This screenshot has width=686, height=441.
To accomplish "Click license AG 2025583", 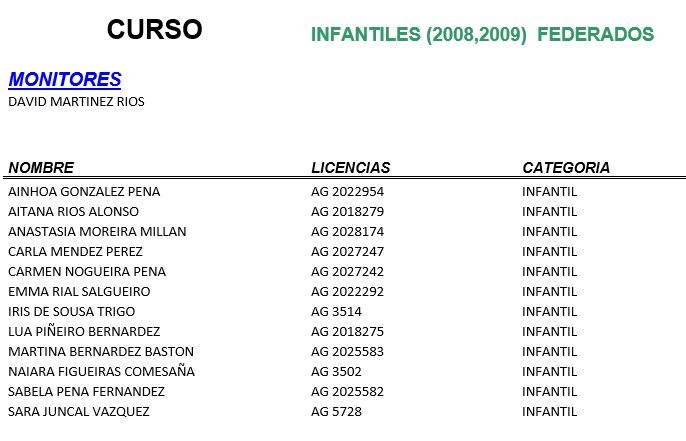I will 347,352.
